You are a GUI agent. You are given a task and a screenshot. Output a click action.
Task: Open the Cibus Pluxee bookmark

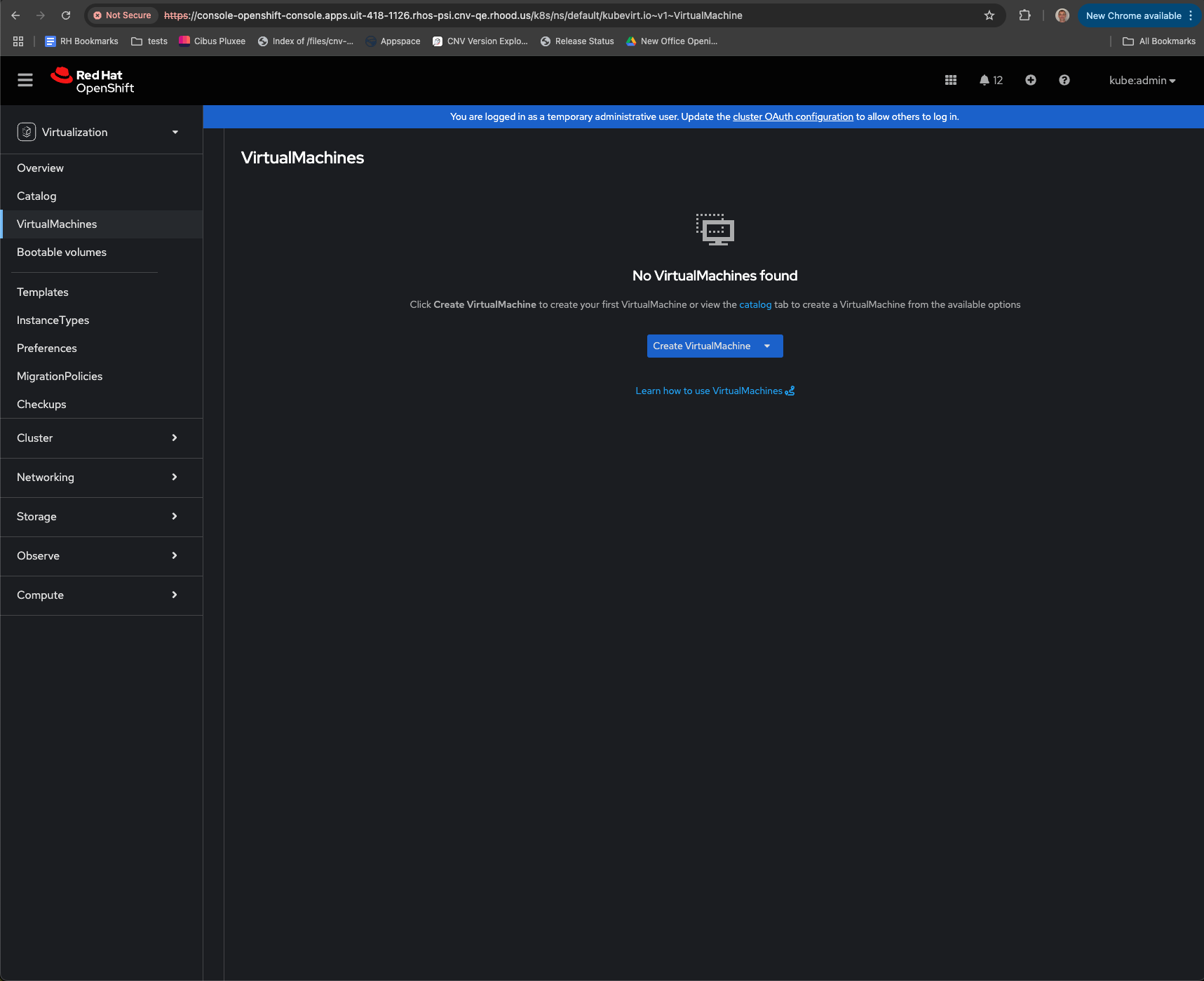point(212,41)
